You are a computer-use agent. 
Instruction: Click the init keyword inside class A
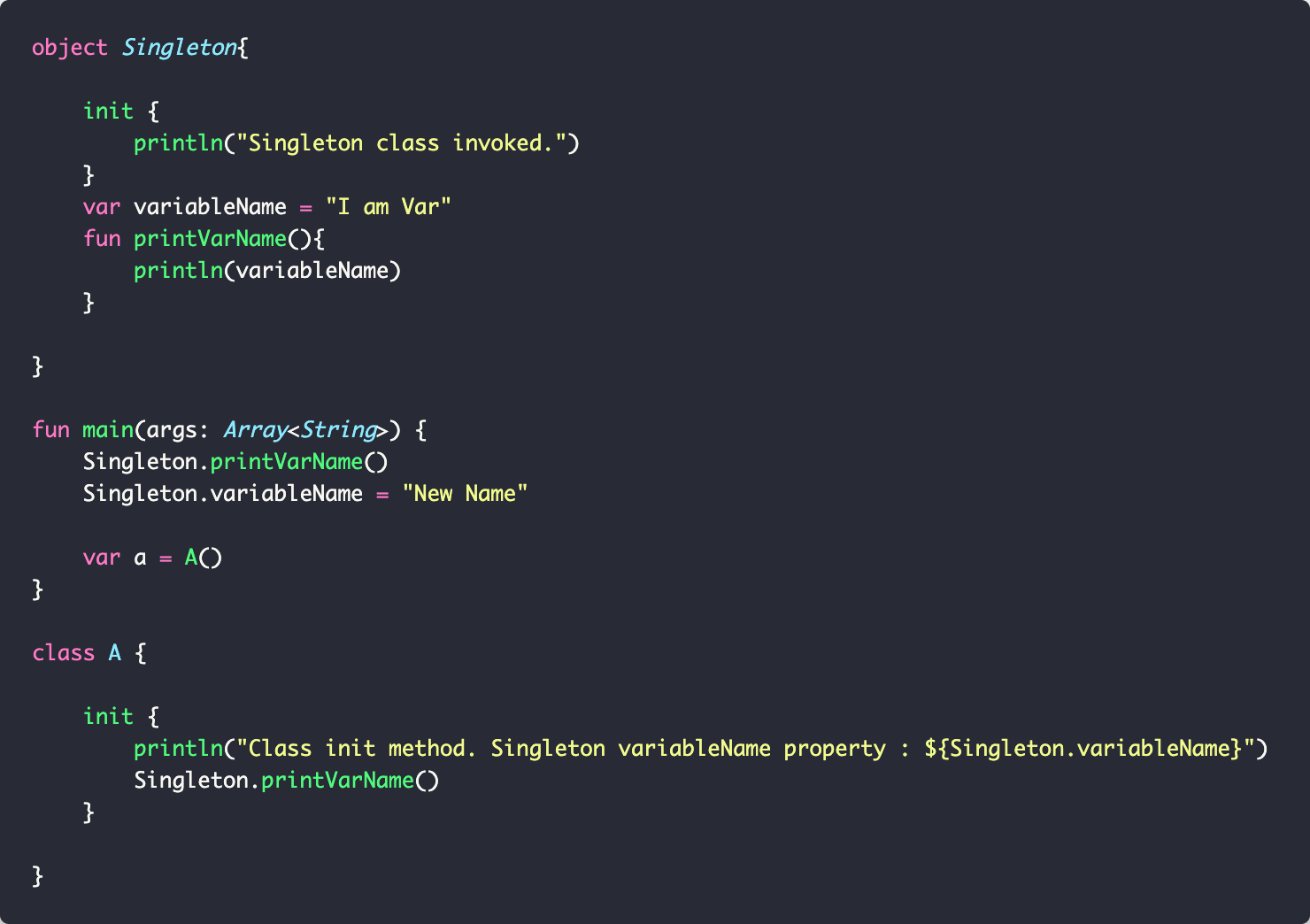[x=108, y=717]
